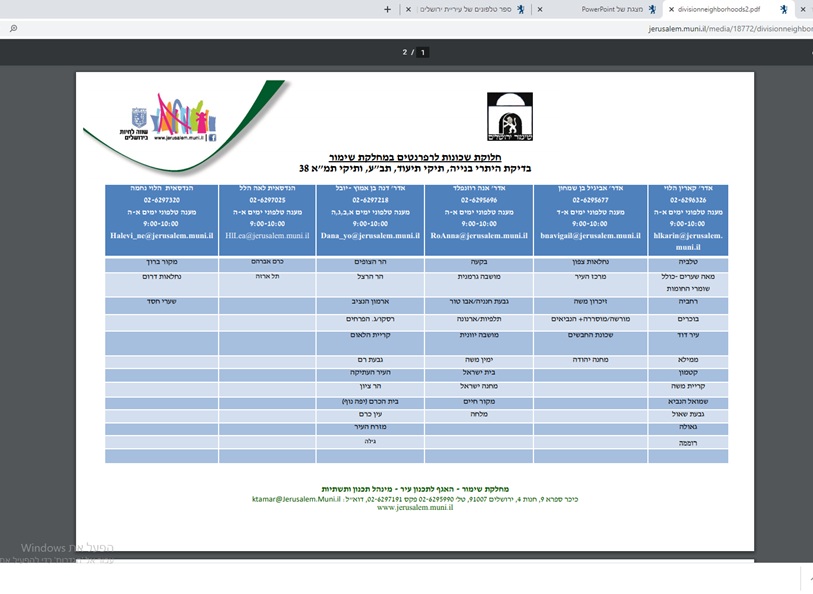The height and width of the screenshot is (594, 813).
Task: Click the table cell גבעת שאול
Action: click(688, 415)
